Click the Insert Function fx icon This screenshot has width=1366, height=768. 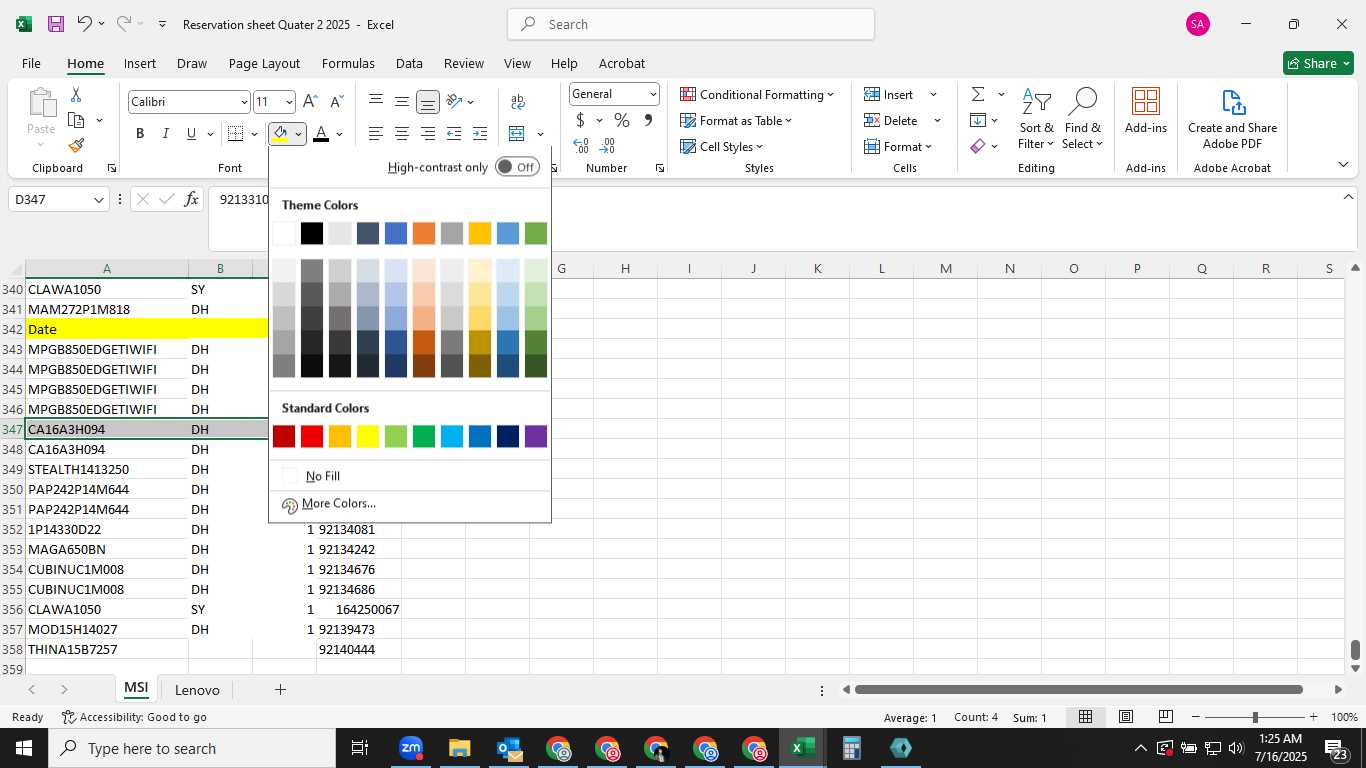click(192, 199)
